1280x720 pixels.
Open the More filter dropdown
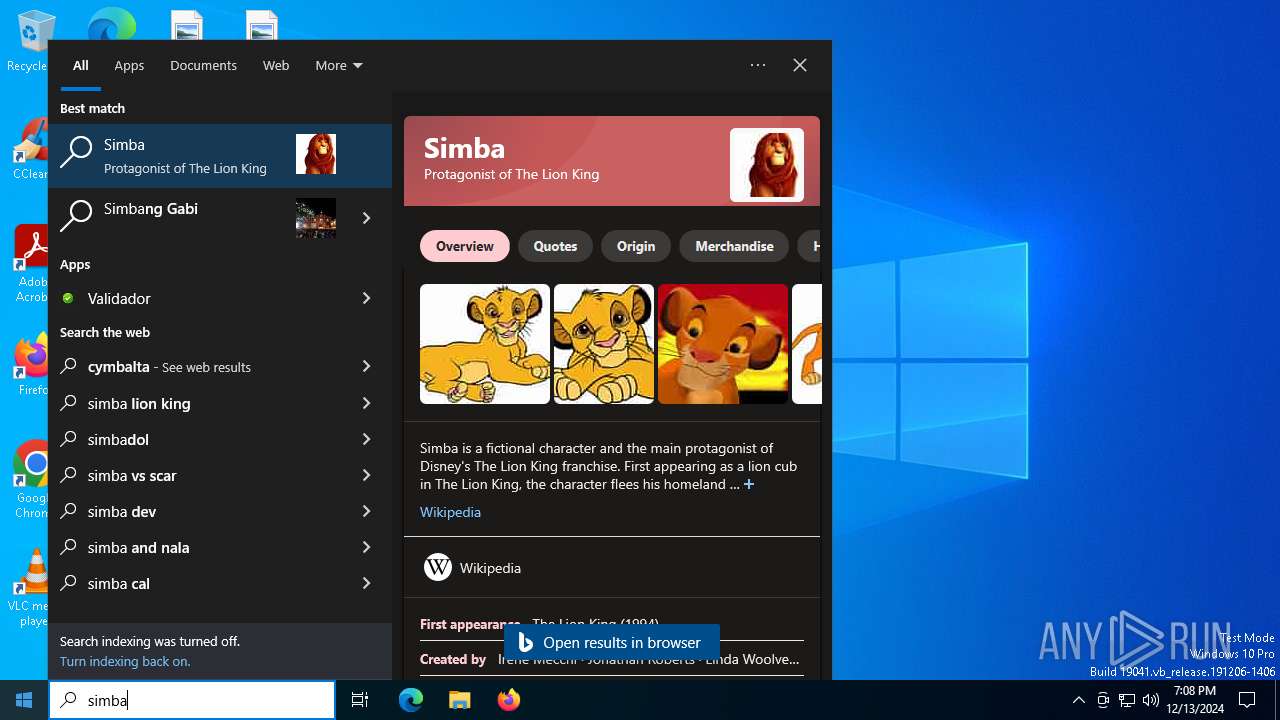tap(339, 65)
